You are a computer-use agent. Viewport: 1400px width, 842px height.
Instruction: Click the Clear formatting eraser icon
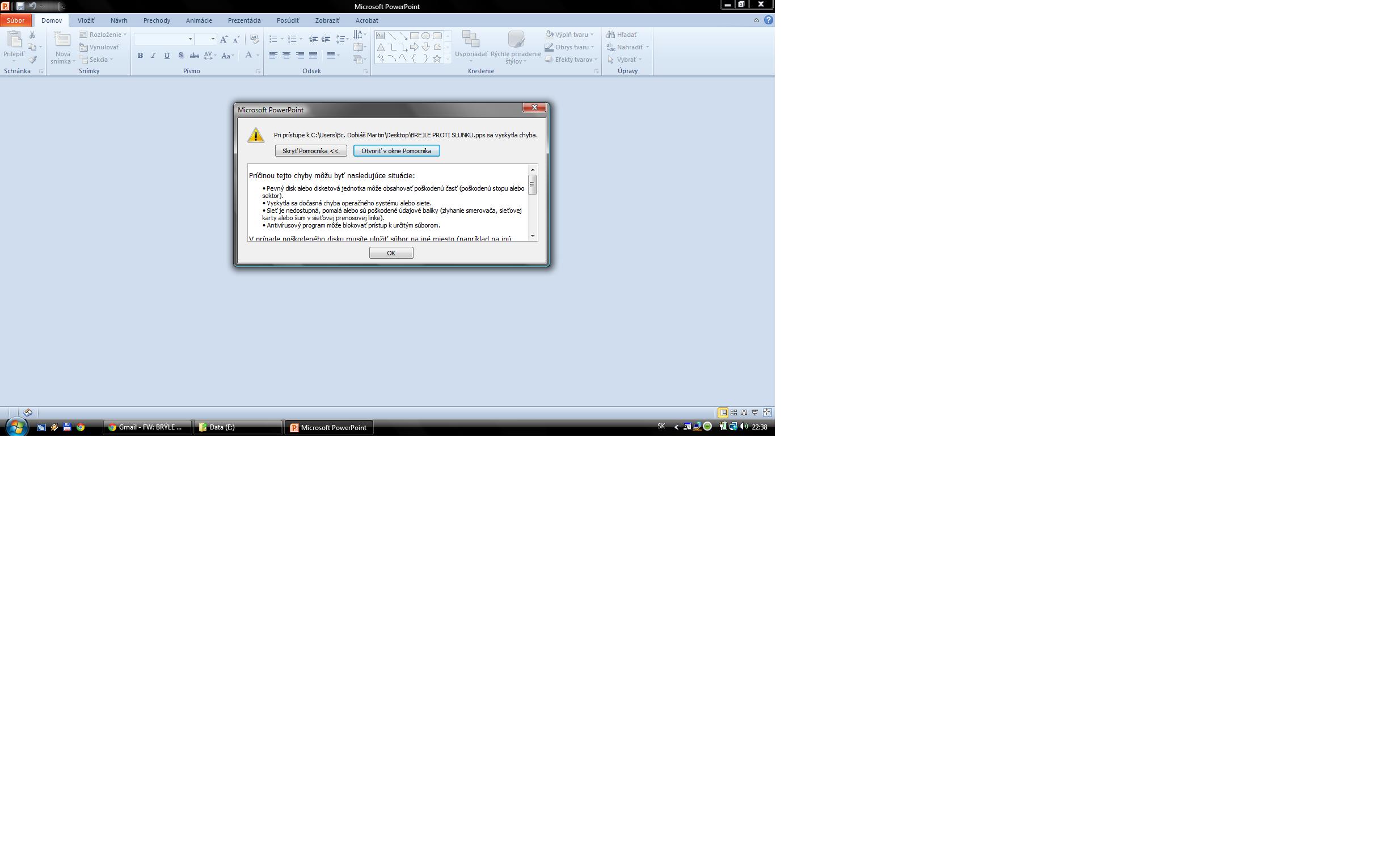tap(255, 39)
